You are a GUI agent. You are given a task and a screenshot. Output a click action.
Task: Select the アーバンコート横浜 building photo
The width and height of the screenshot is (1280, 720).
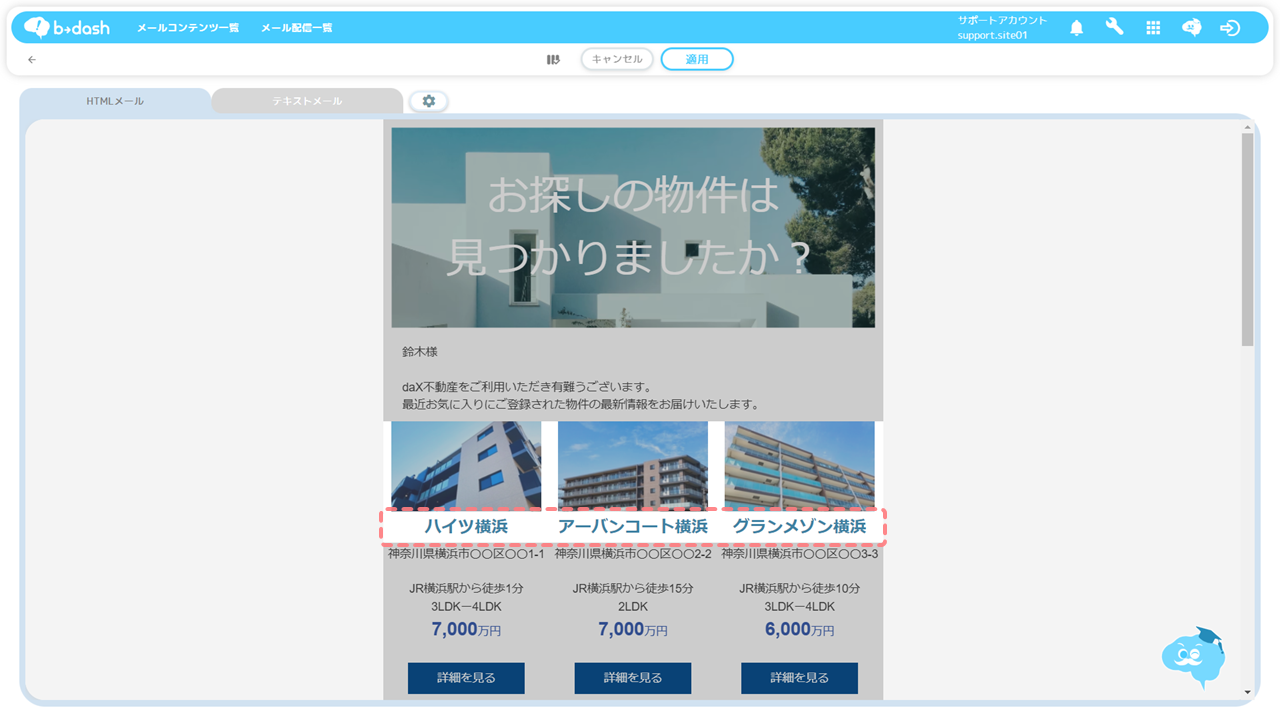(633, 465)
